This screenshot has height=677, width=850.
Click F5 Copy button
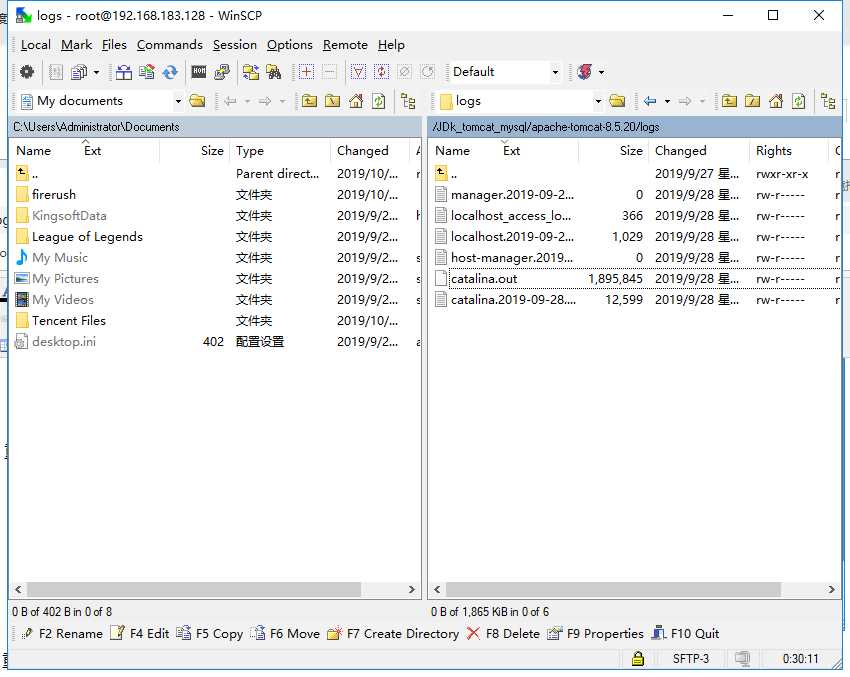pos(209,633)
